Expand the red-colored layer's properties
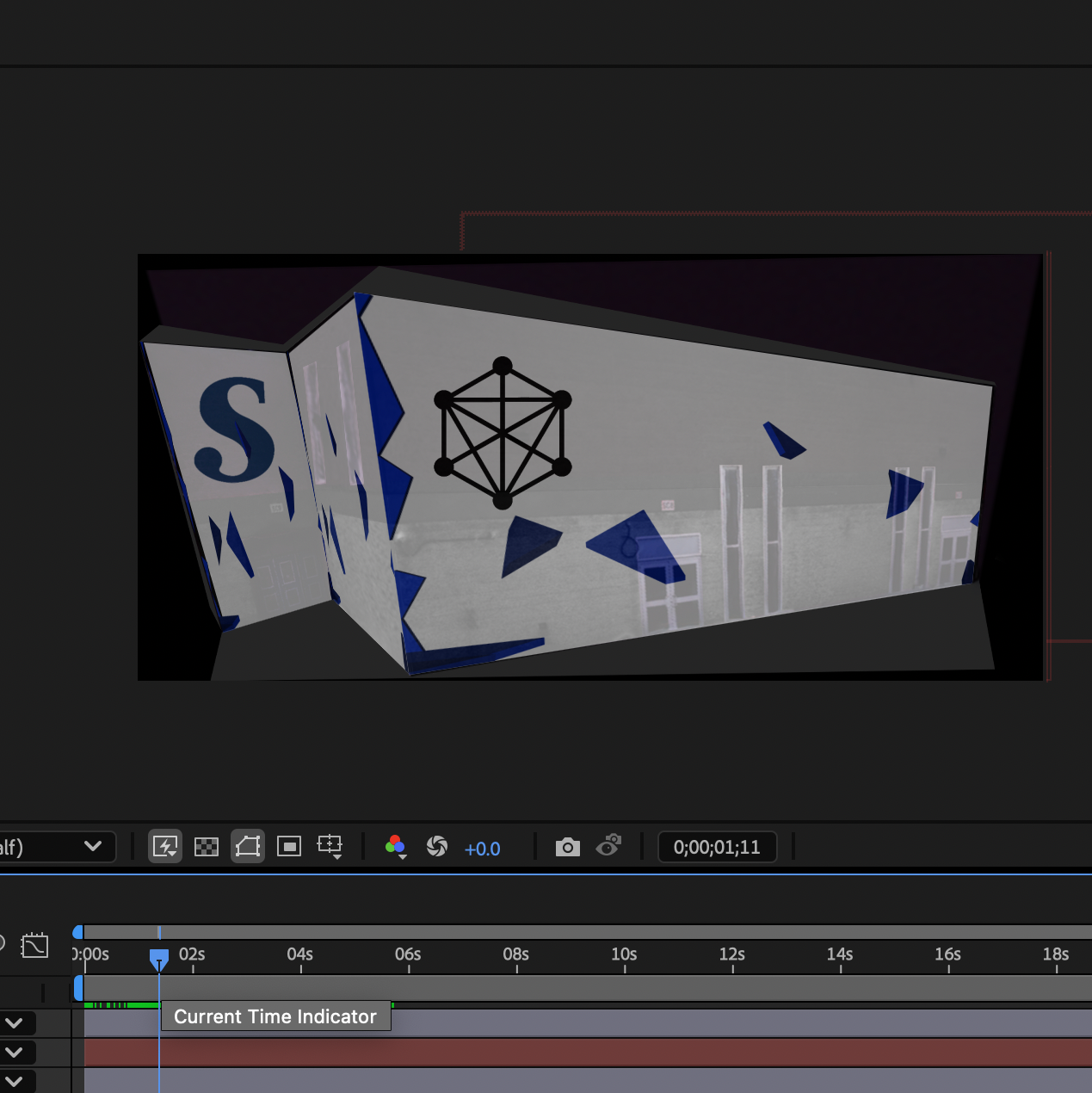Image resolution: width=1092 pixels, height=1093 pixels. coord(14,1052)
